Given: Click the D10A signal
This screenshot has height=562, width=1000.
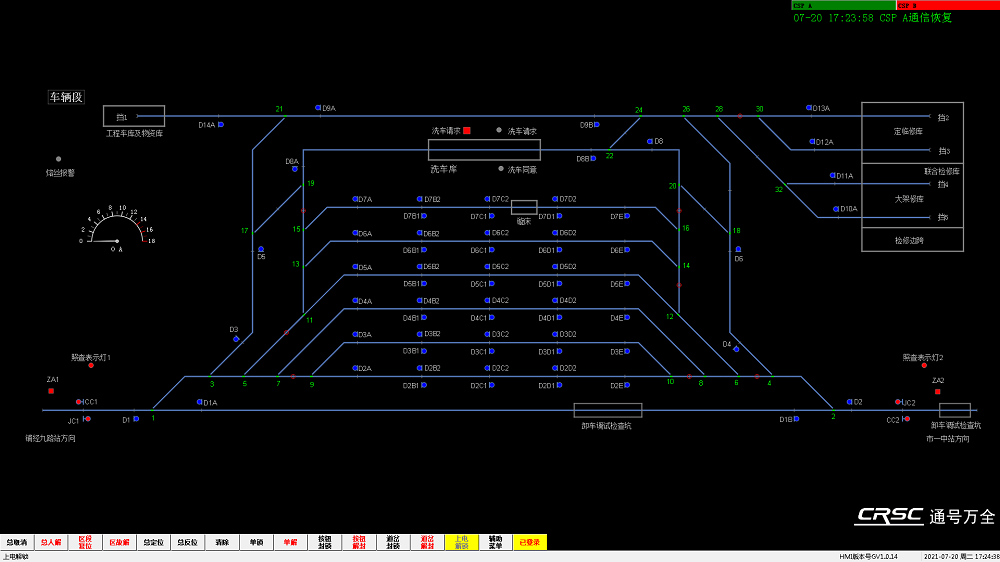Looking at the screenshot, I should tap(836, 209).
